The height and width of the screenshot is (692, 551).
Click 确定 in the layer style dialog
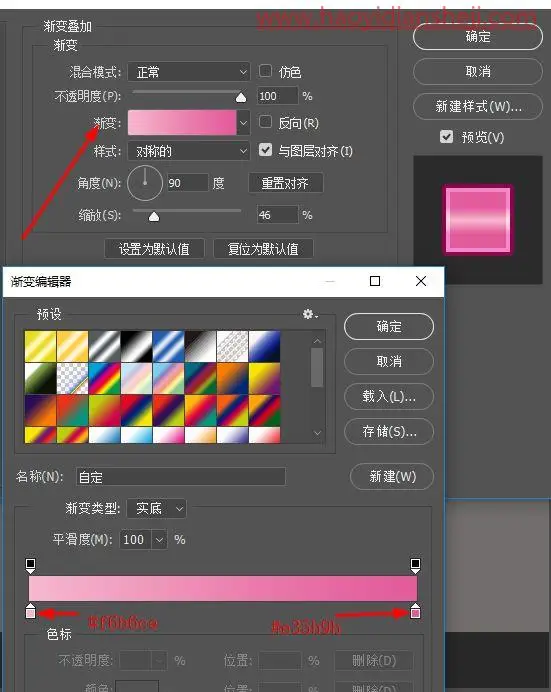(x=478, y=37)
